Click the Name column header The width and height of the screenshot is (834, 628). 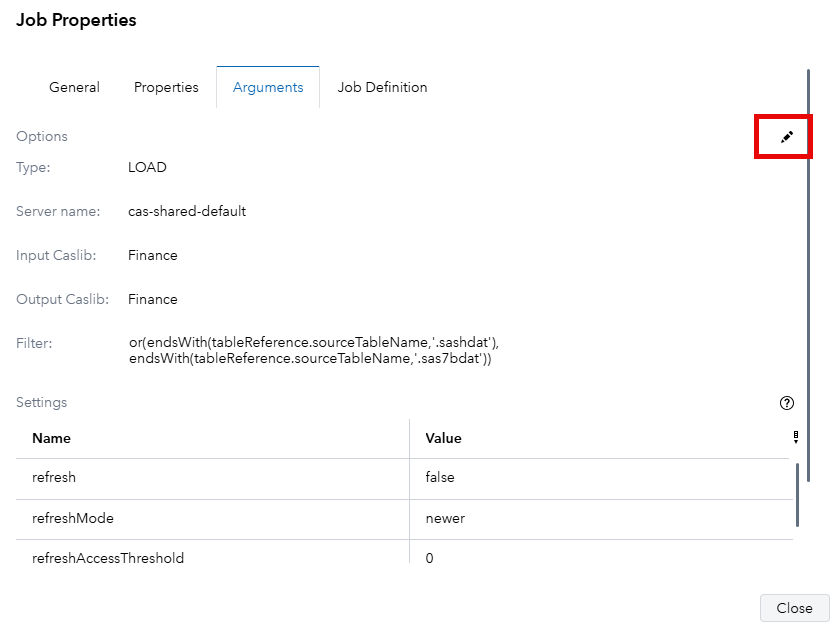coord(51,438)
